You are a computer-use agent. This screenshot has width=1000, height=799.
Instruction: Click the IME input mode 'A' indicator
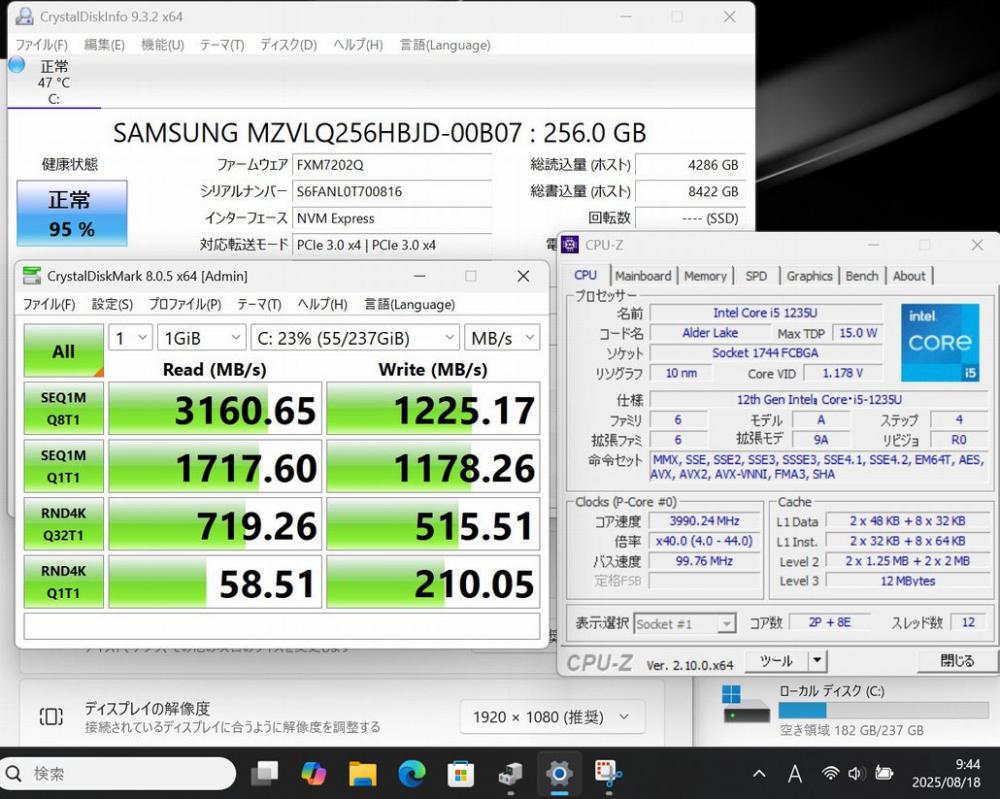795,773
